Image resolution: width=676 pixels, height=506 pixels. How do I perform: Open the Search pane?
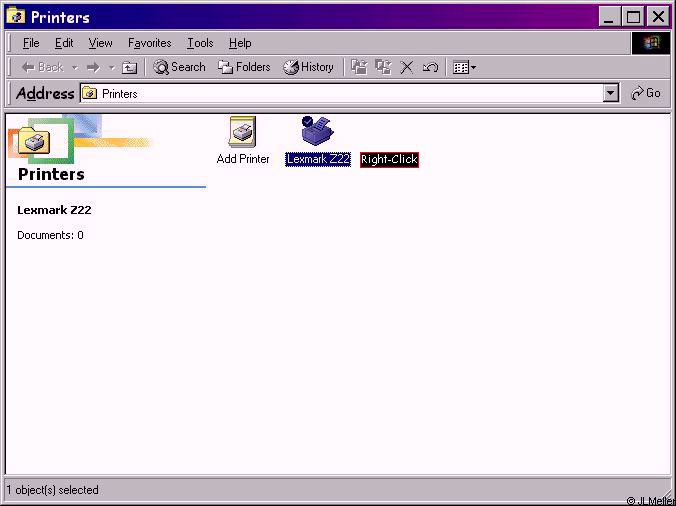179,67
